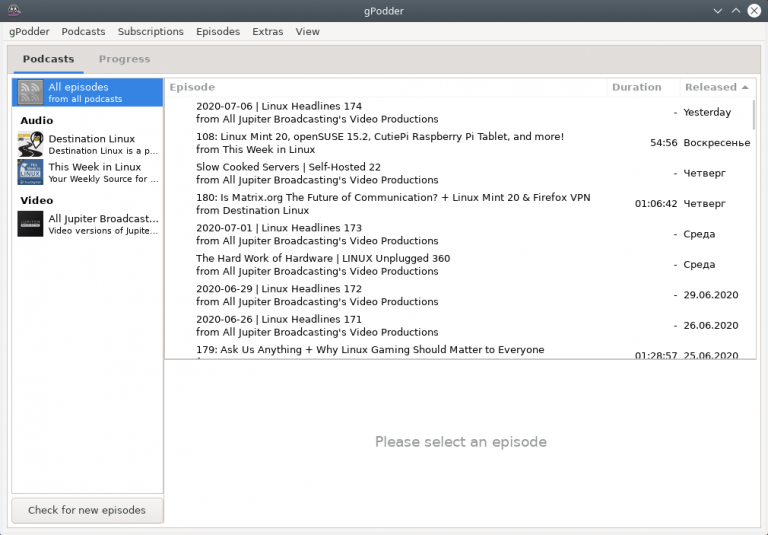Open the Subscriptions menu
Viewport: 768px width, 535px height.
coord(150,31)
